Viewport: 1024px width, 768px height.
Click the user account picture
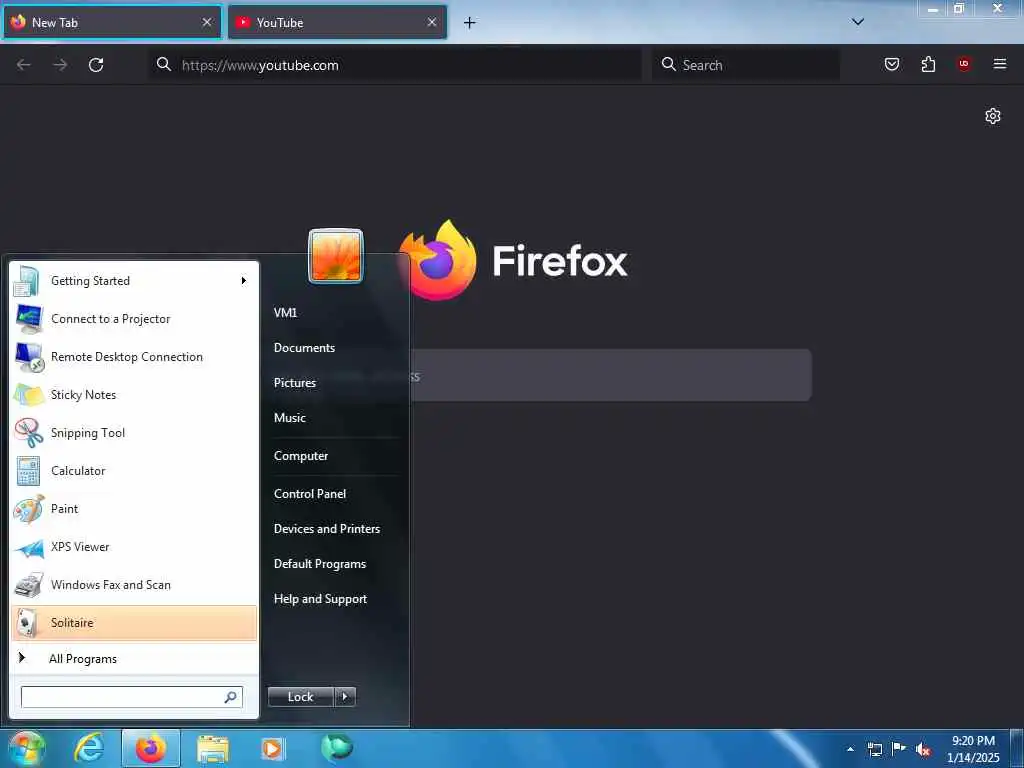point(336,256)
